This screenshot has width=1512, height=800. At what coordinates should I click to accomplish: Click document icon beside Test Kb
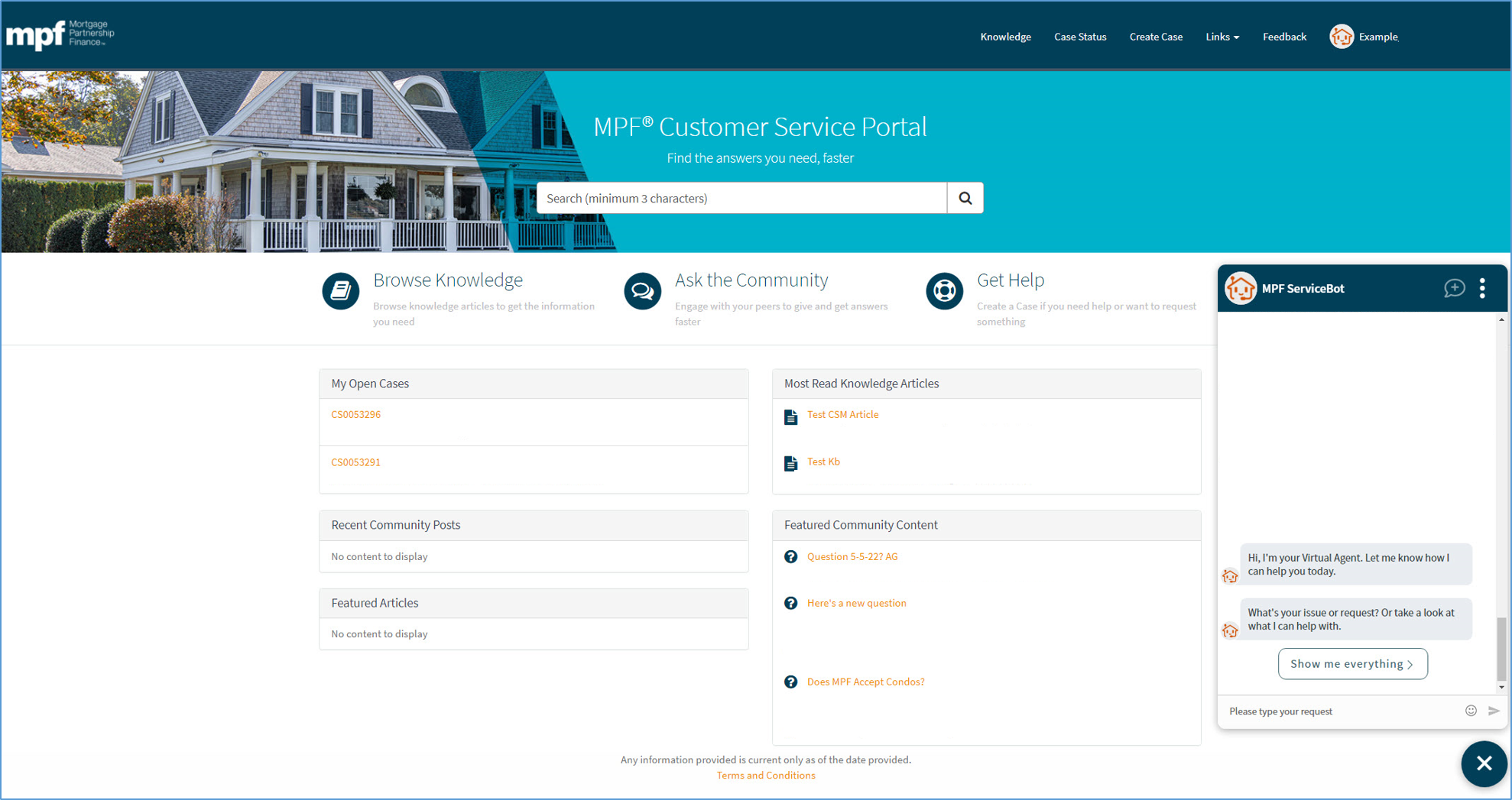(x=791, y=463)
